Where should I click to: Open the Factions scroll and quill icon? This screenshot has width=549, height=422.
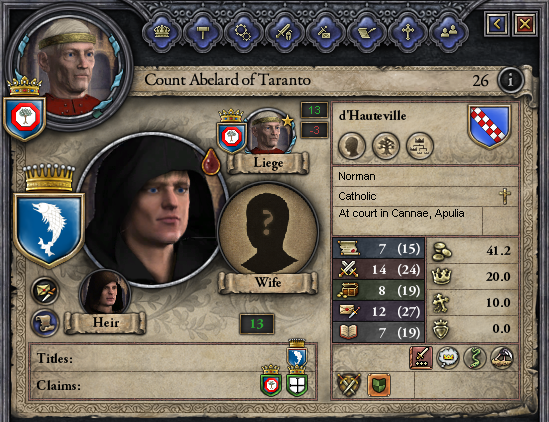367,32
